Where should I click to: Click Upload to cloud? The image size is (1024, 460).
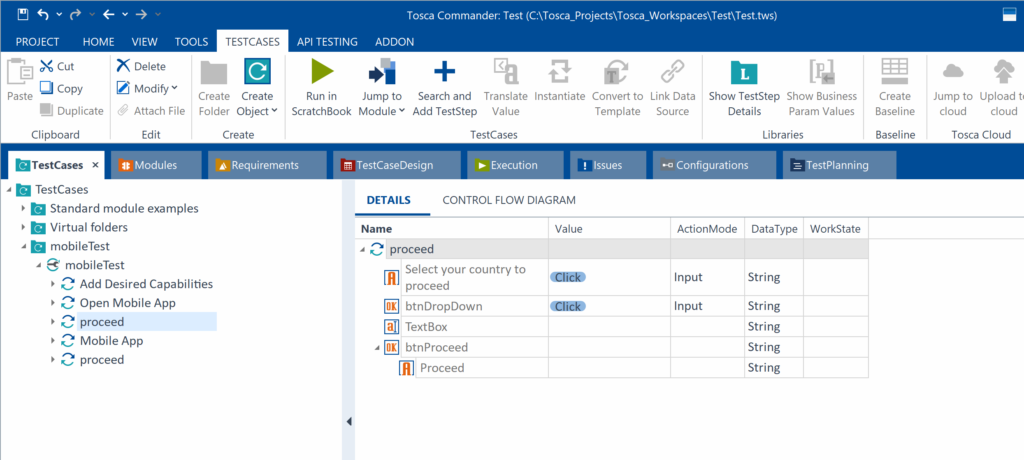pos(1001,88)
